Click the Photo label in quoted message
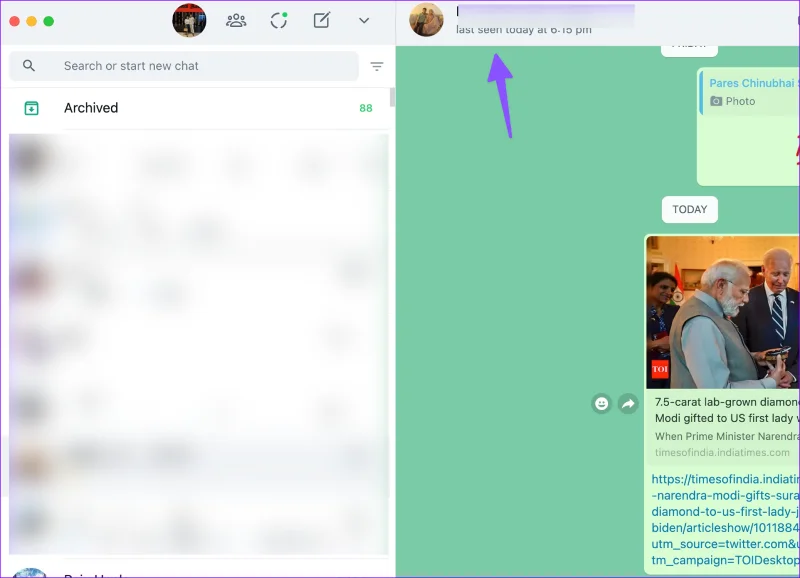The width and height of the screenshot is (800, 578). coord(740,101)
